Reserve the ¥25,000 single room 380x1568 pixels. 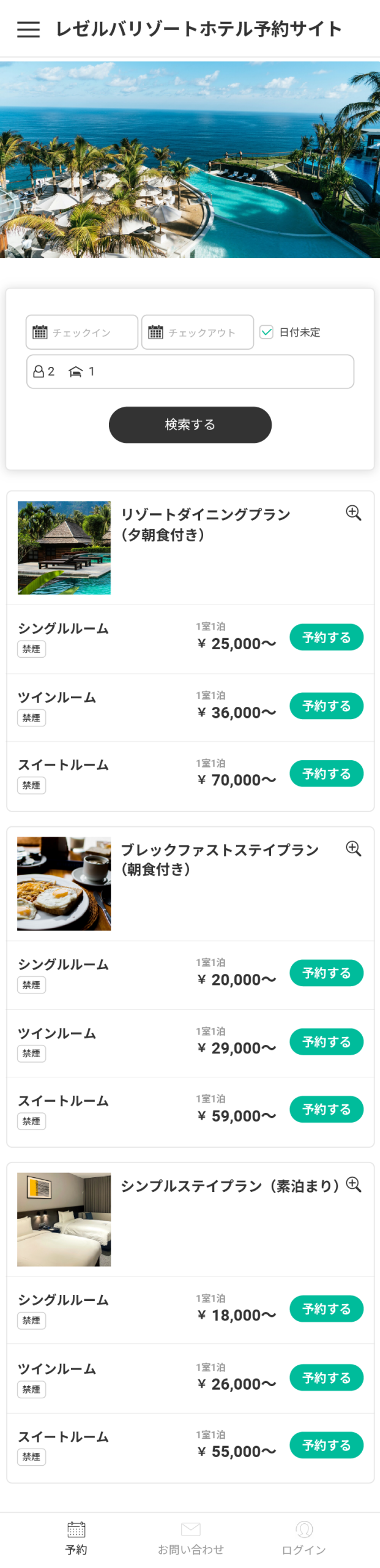click(326, 637)
